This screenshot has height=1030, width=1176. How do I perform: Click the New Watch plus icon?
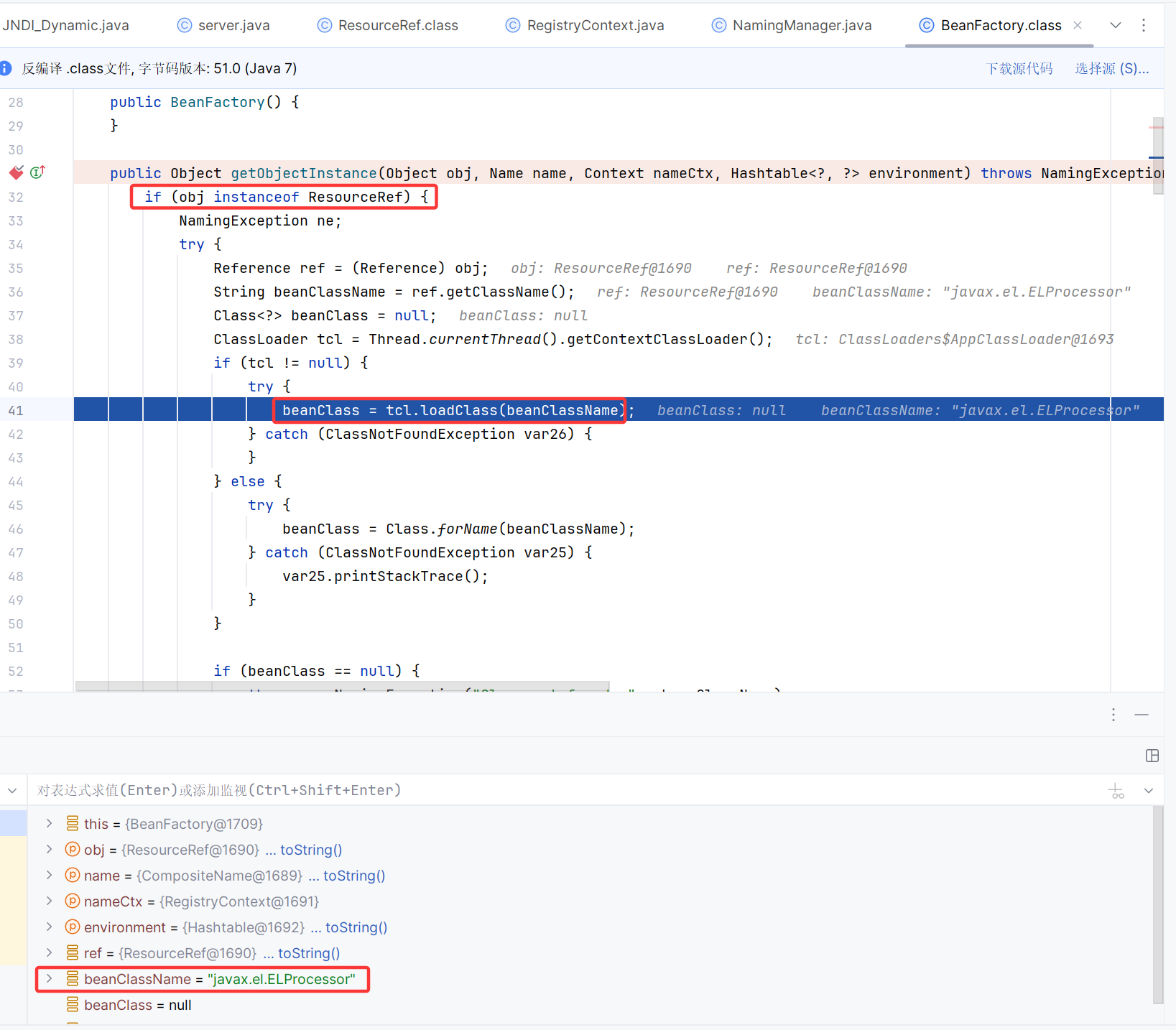coord(1116,790)
